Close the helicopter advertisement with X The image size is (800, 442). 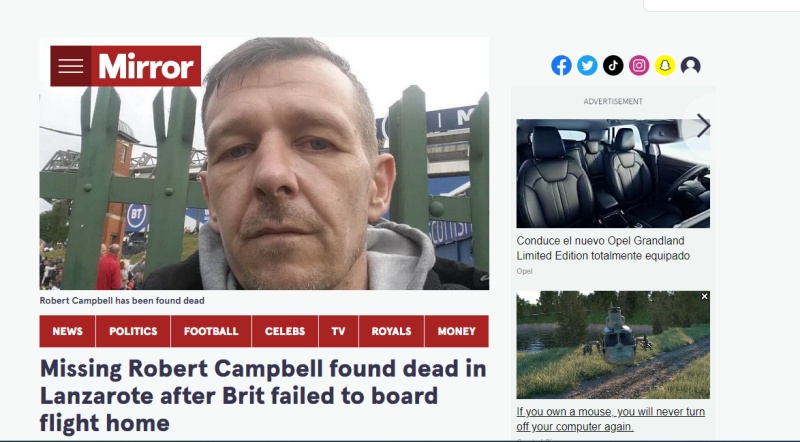coord(705,297)
